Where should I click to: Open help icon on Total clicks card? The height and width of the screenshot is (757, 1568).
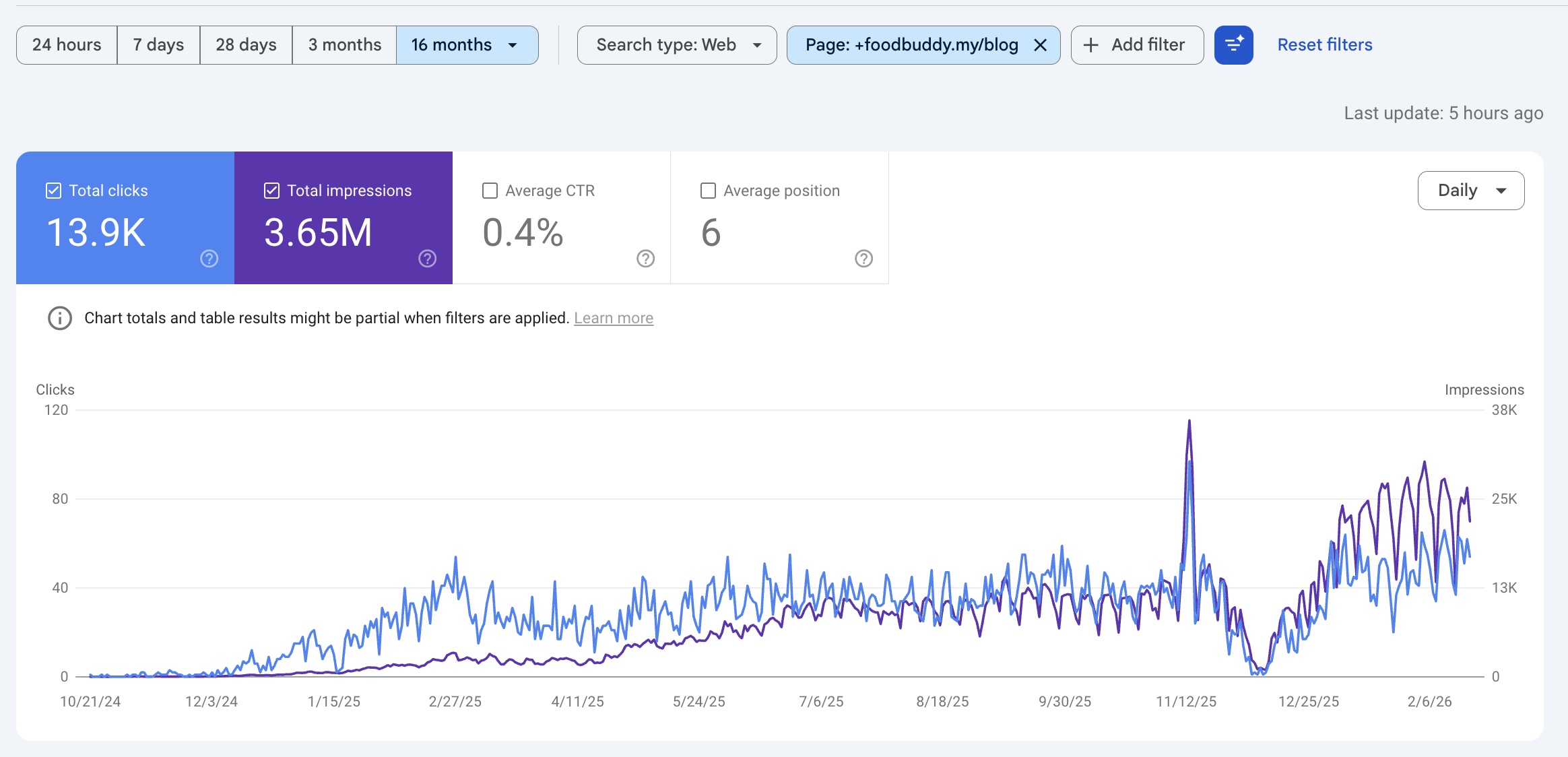click(x=209, y=259)
